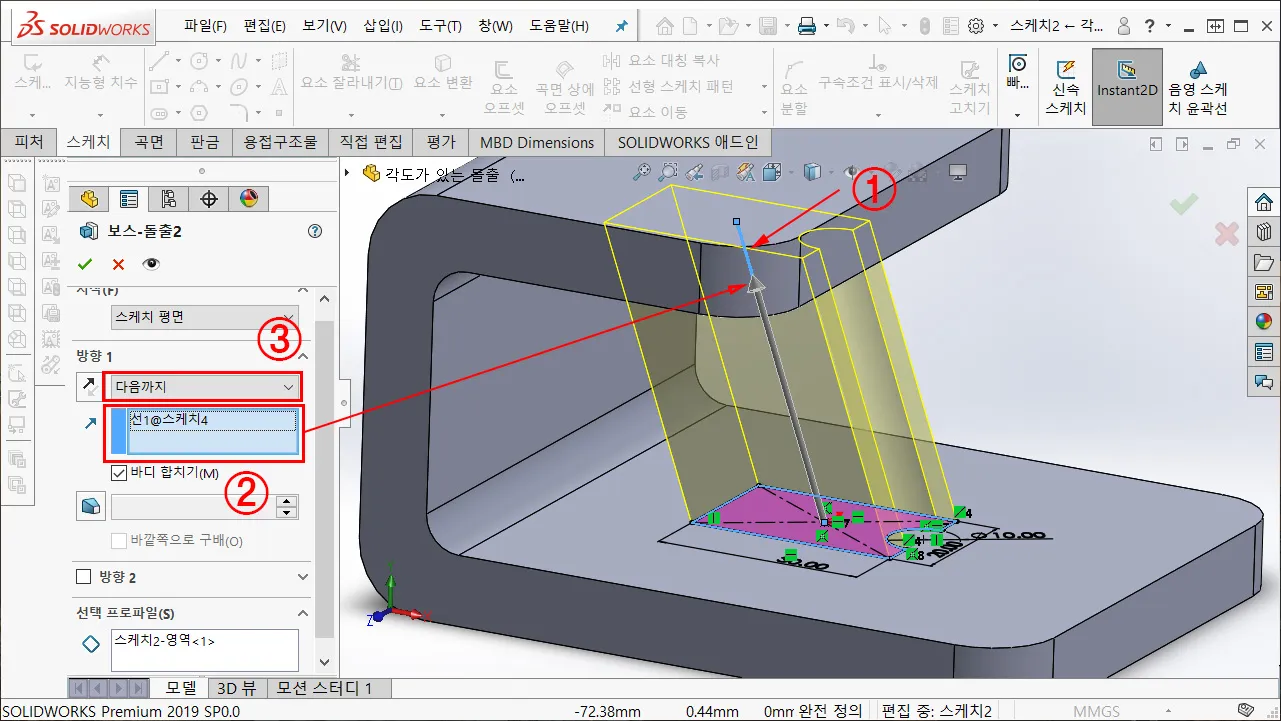The image size is (1281, 721).
Task: Open the 다음까지 end condition dropdown
Action: pyautogui.click(x=206, y=387)
